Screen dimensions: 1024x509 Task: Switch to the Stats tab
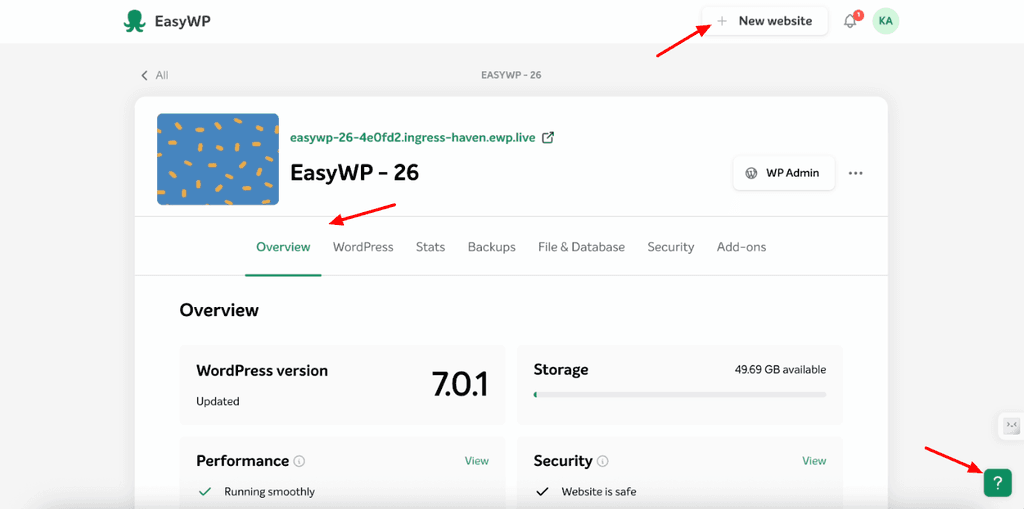[430, 247]
